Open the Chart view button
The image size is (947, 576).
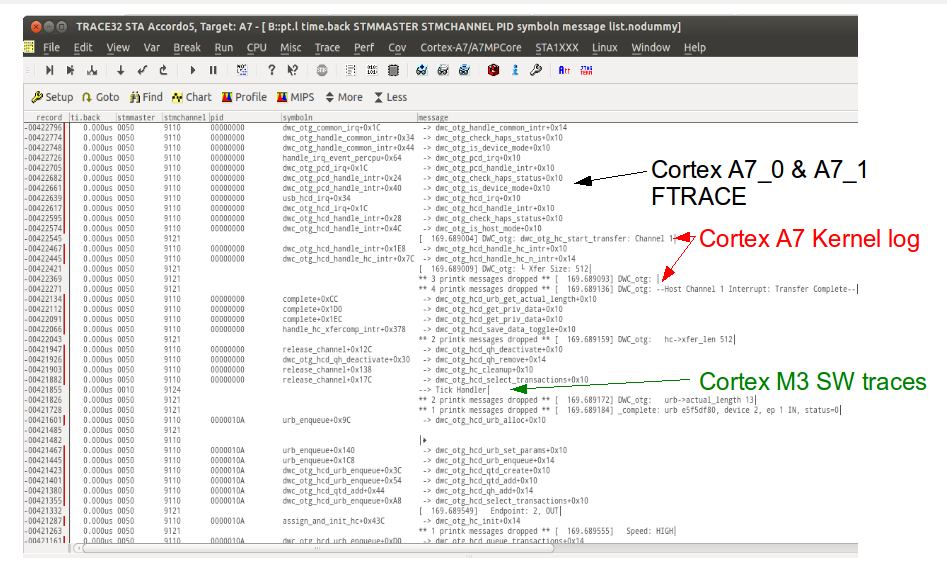pos(191,97)
